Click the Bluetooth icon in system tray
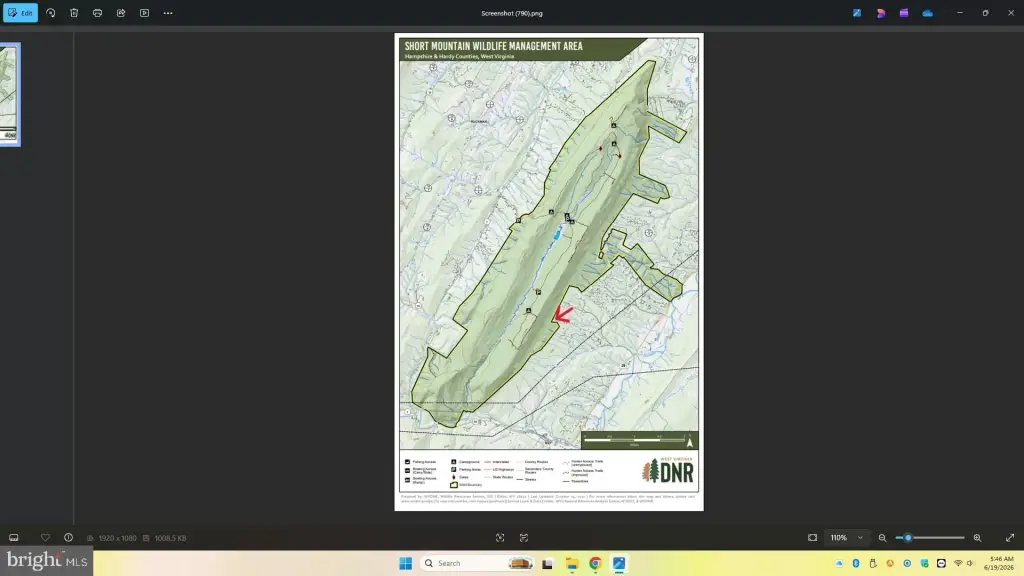 pos(856,564)
